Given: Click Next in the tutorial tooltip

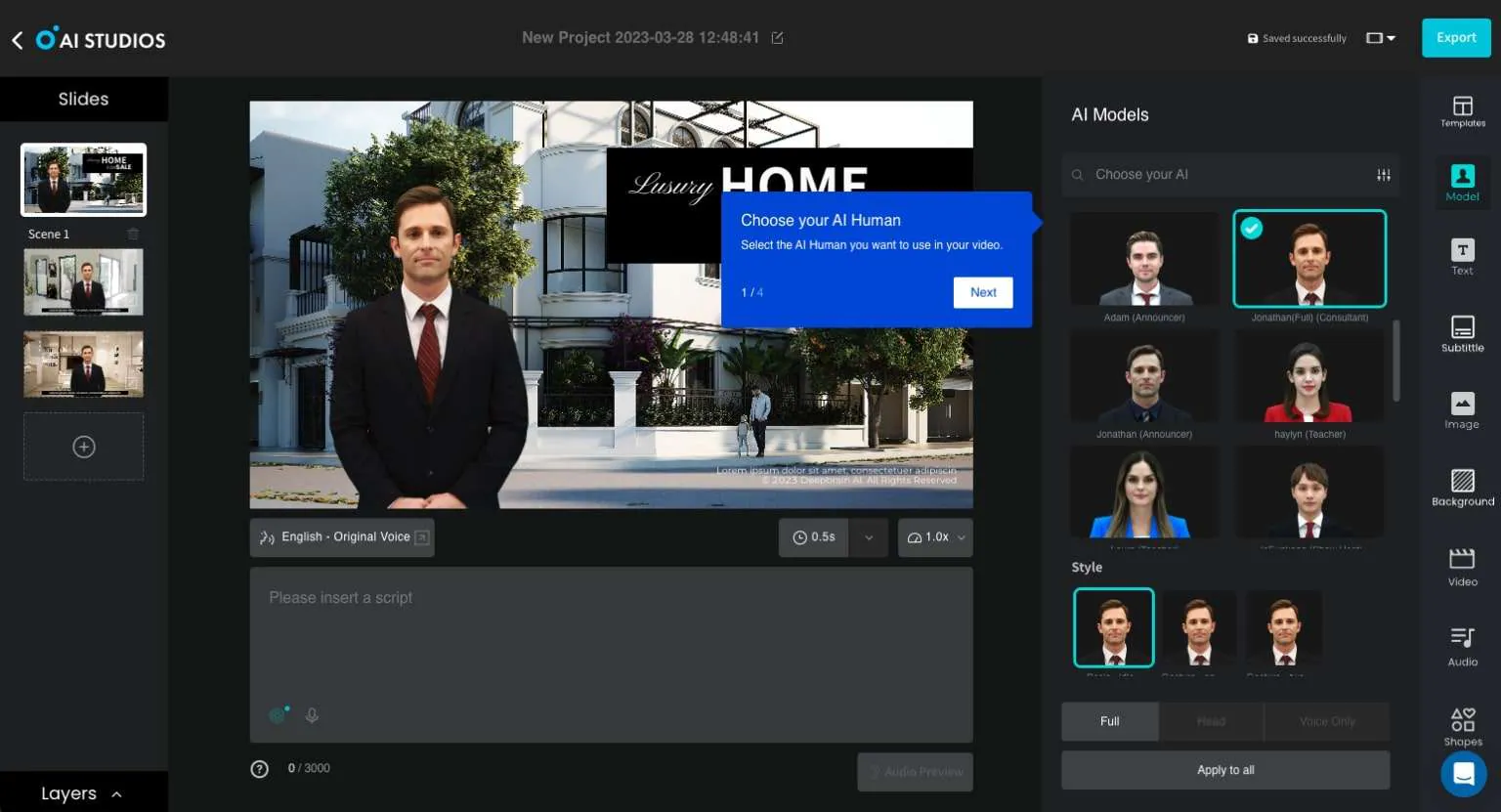Looking at the screenshot, I should [982, 292].
